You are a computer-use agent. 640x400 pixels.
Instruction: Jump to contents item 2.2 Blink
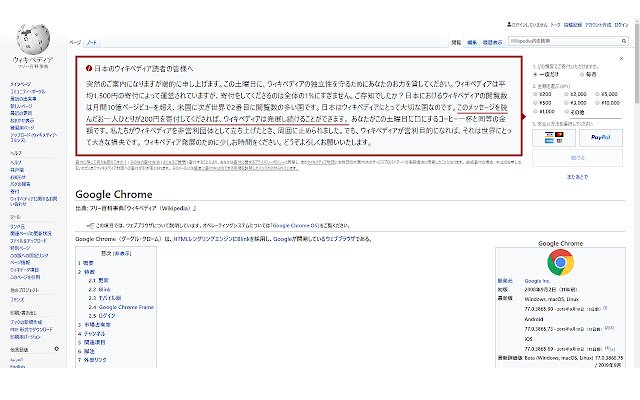(x=100, y=289)
